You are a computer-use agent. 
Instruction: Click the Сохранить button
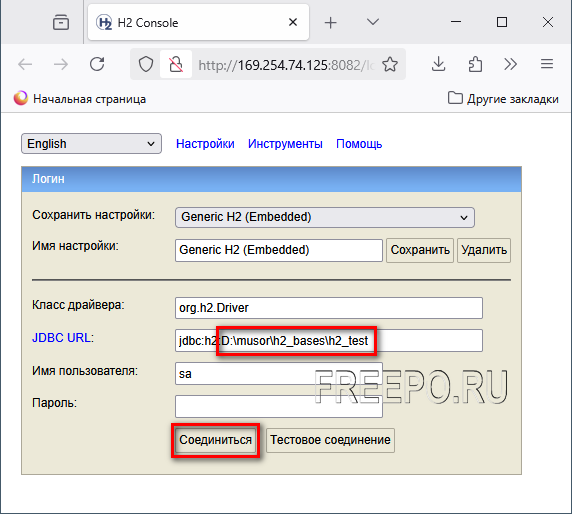coord(420,250)
